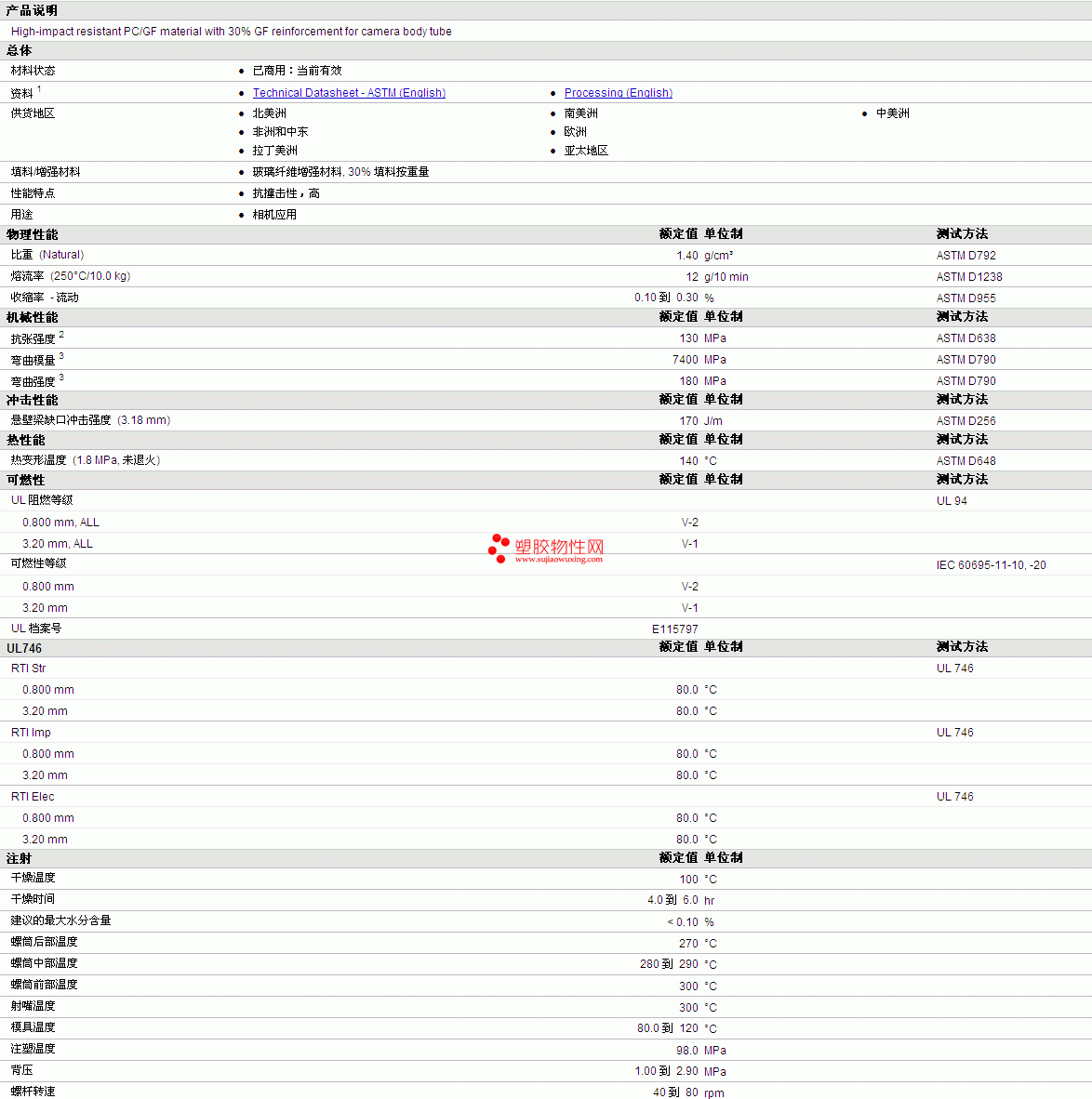Click the tensile strength value 130

tap(688, 338)
